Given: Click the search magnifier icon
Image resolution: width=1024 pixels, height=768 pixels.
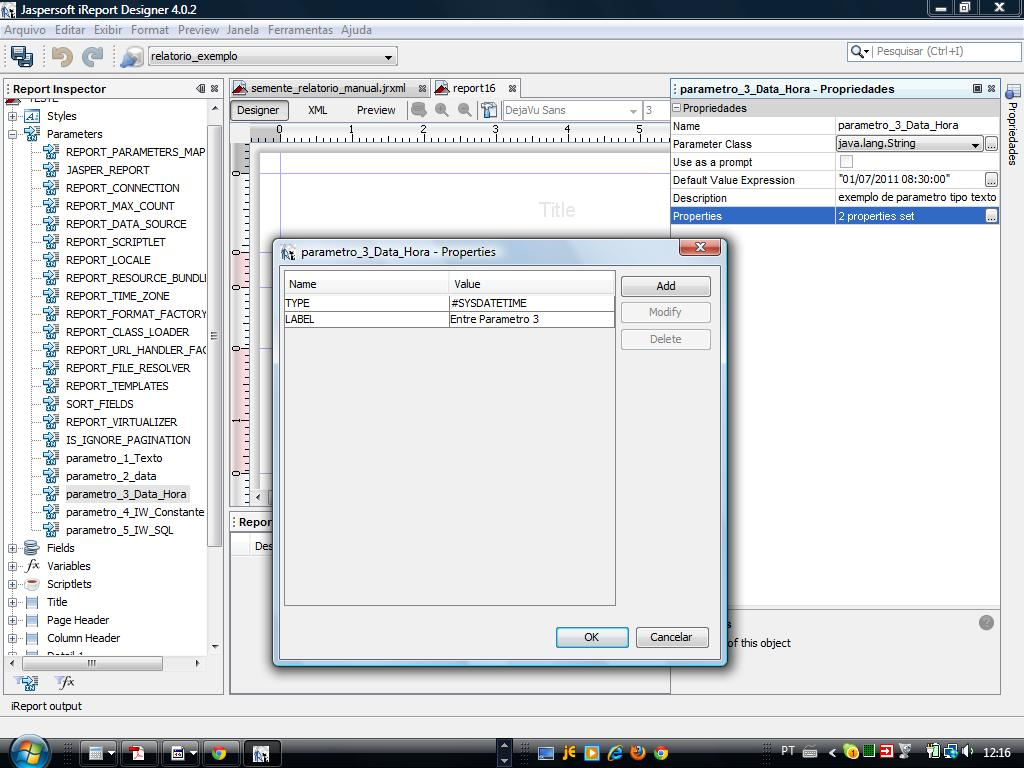Looking at the screenshot, I should tap(857, 51).
